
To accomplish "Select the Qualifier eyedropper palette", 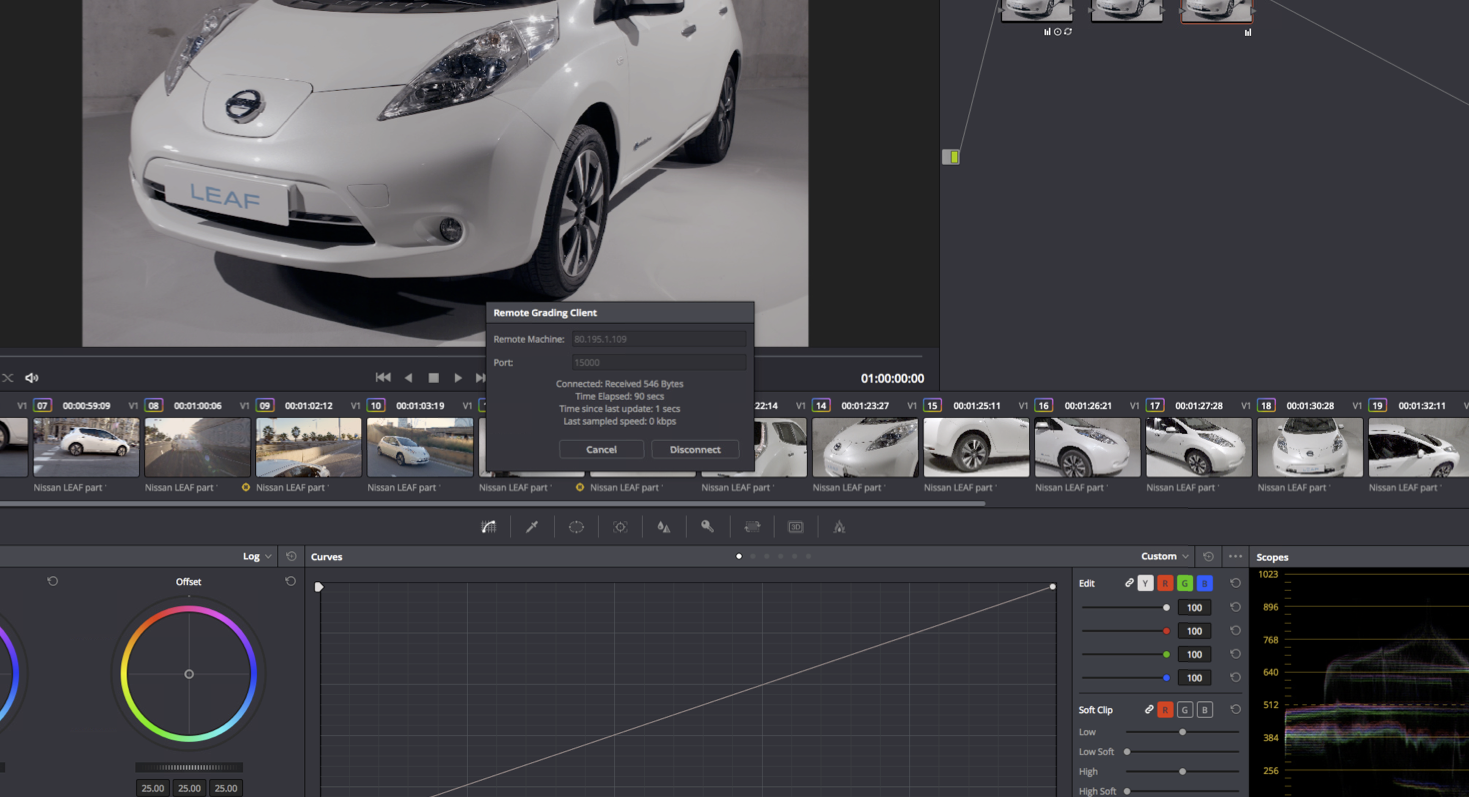I will pos(532,527).
